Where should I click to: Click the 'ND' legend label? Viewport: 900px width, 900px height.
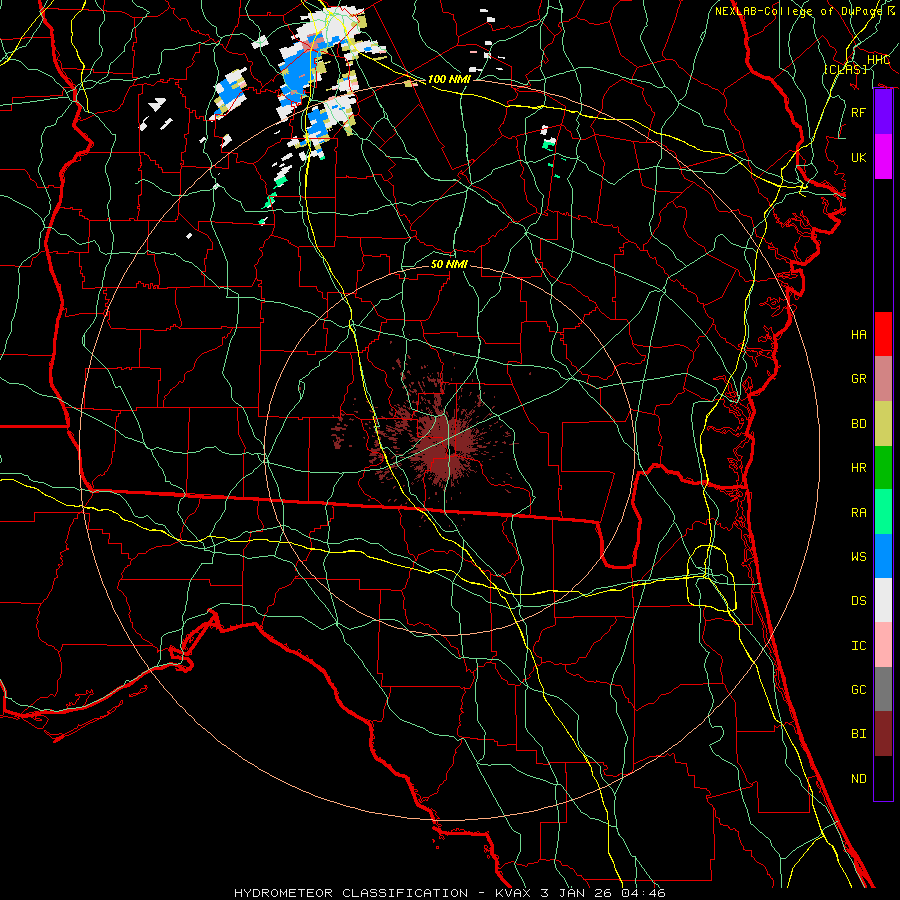[x=859, y=779]
